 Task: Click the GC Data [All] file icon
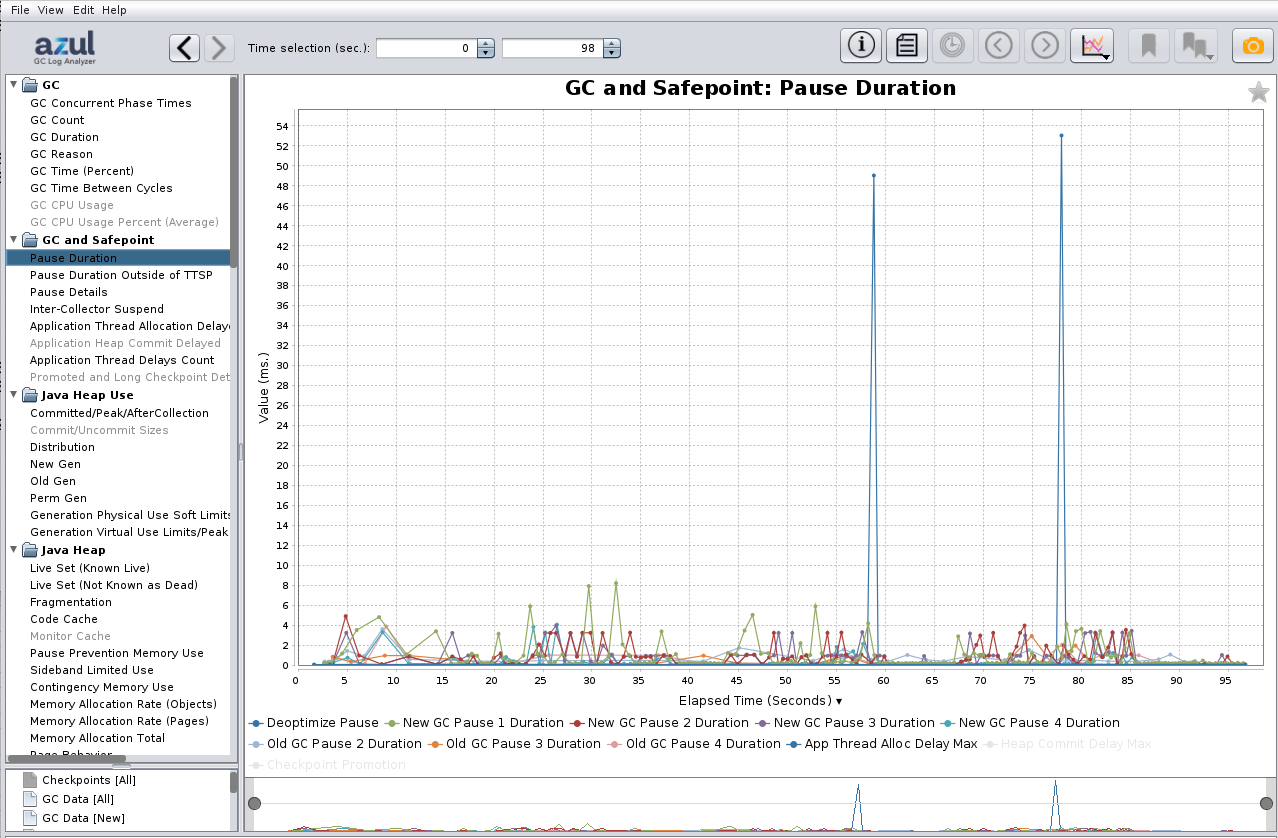pyautogui.click(x=29, y=799)
